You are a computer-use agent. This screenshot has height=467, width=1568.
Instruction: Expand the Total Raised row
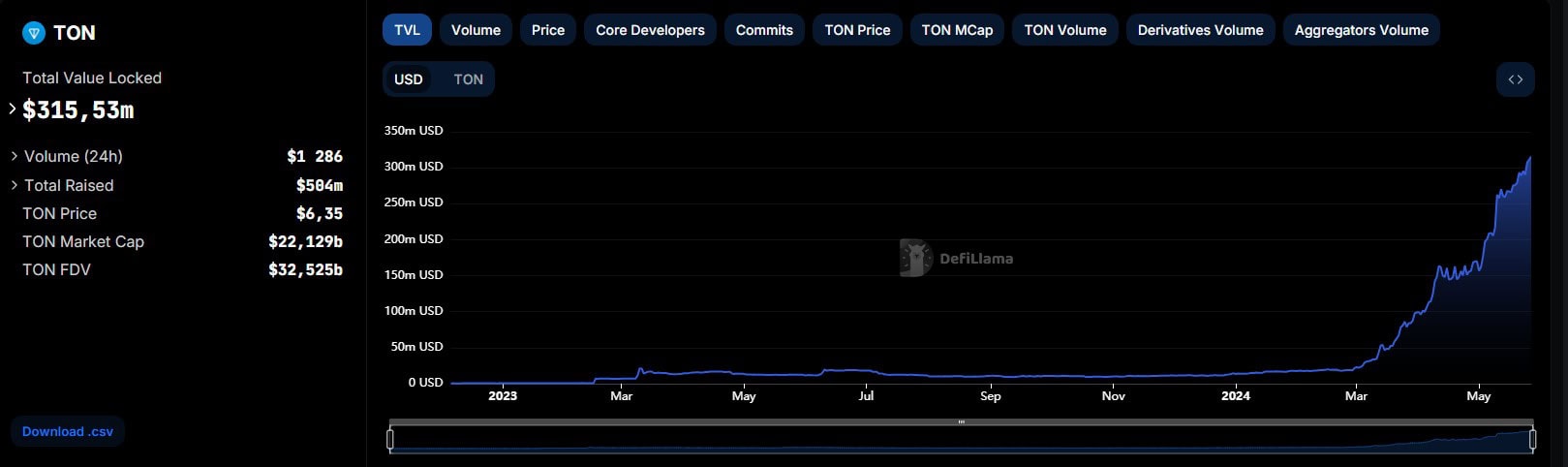15,185
